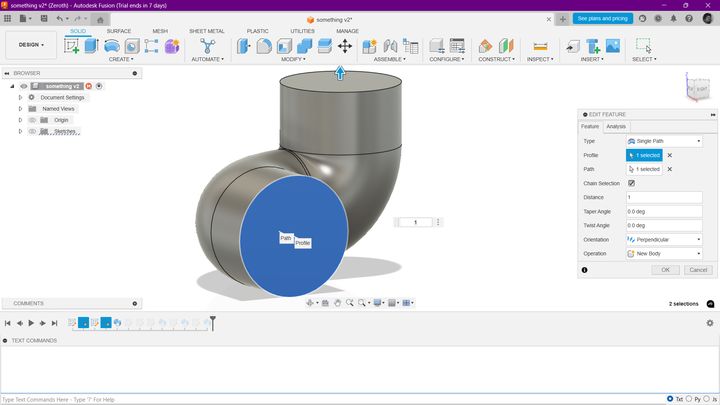Image resolution: width=720 pixels, height=405 pixels.
Task: Expand the Document Settings tree node
Action: pos(20,97)
